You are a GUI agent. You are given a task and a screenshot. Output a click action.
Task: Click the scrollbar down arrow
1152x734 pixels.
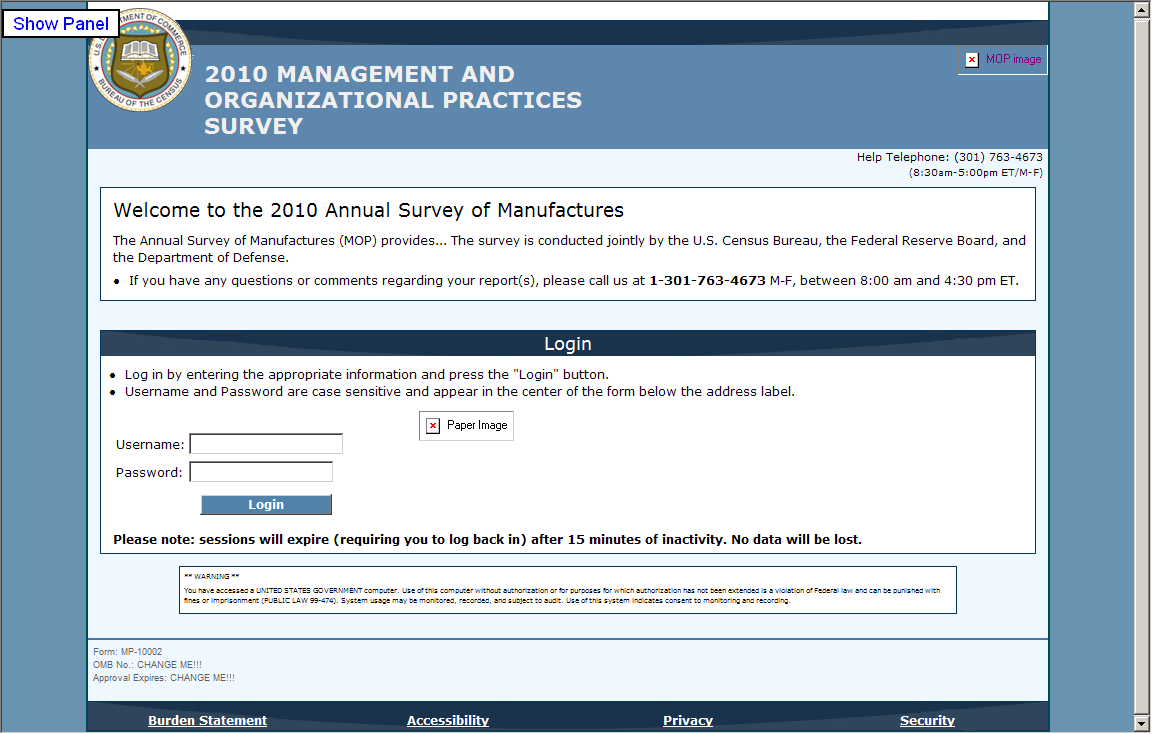(x=1141, y=724)
